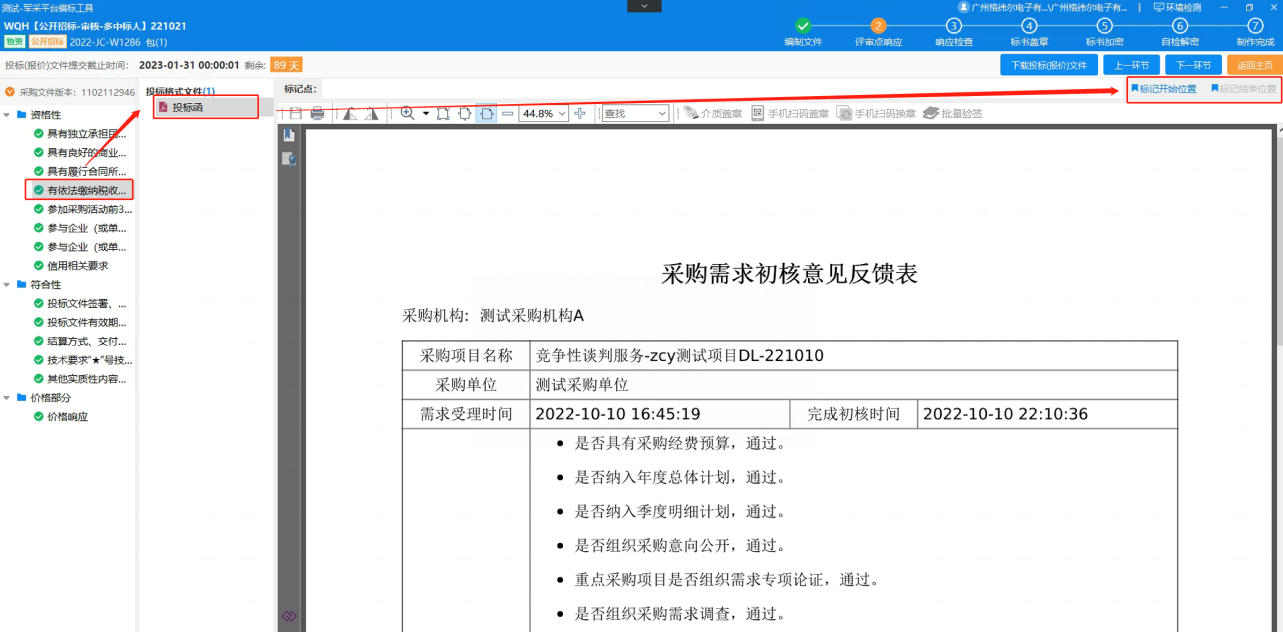Click 批量验签 button
Screen dimensions: 1283x632
pos(953,114)
